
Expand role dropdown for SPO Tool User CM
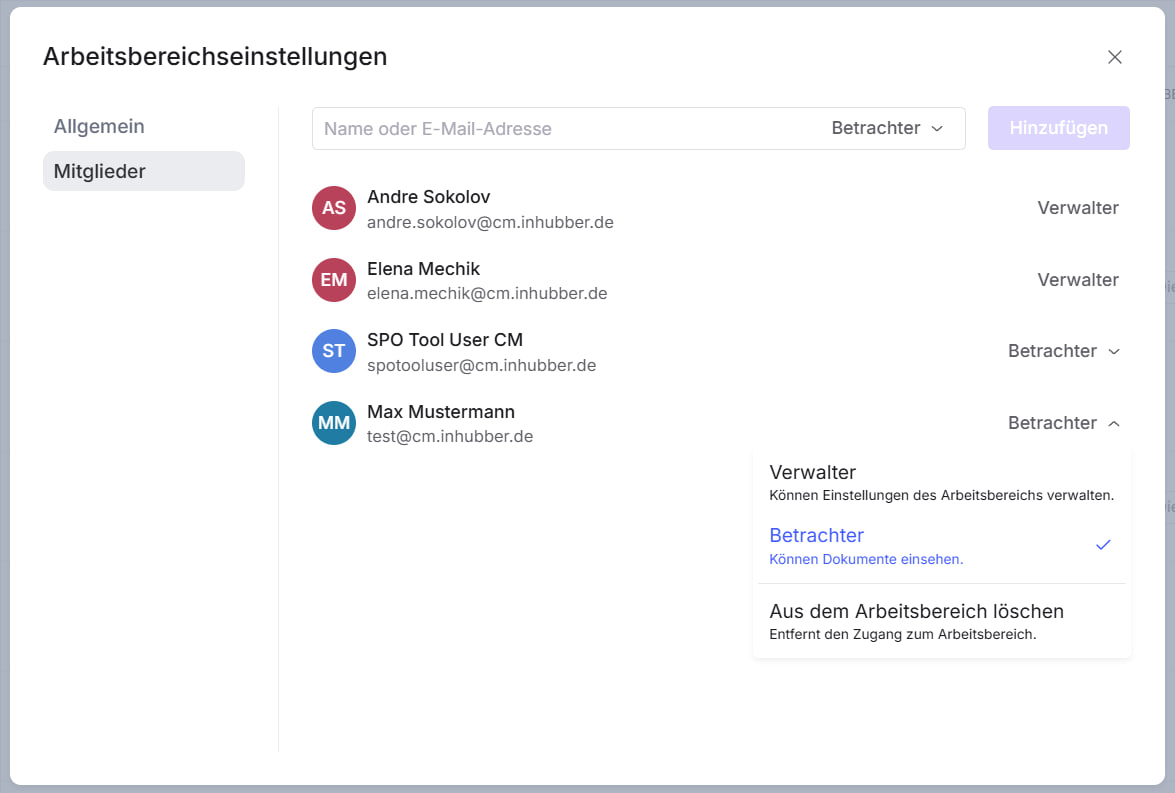pyautogui.click(x=1064, y=352)
